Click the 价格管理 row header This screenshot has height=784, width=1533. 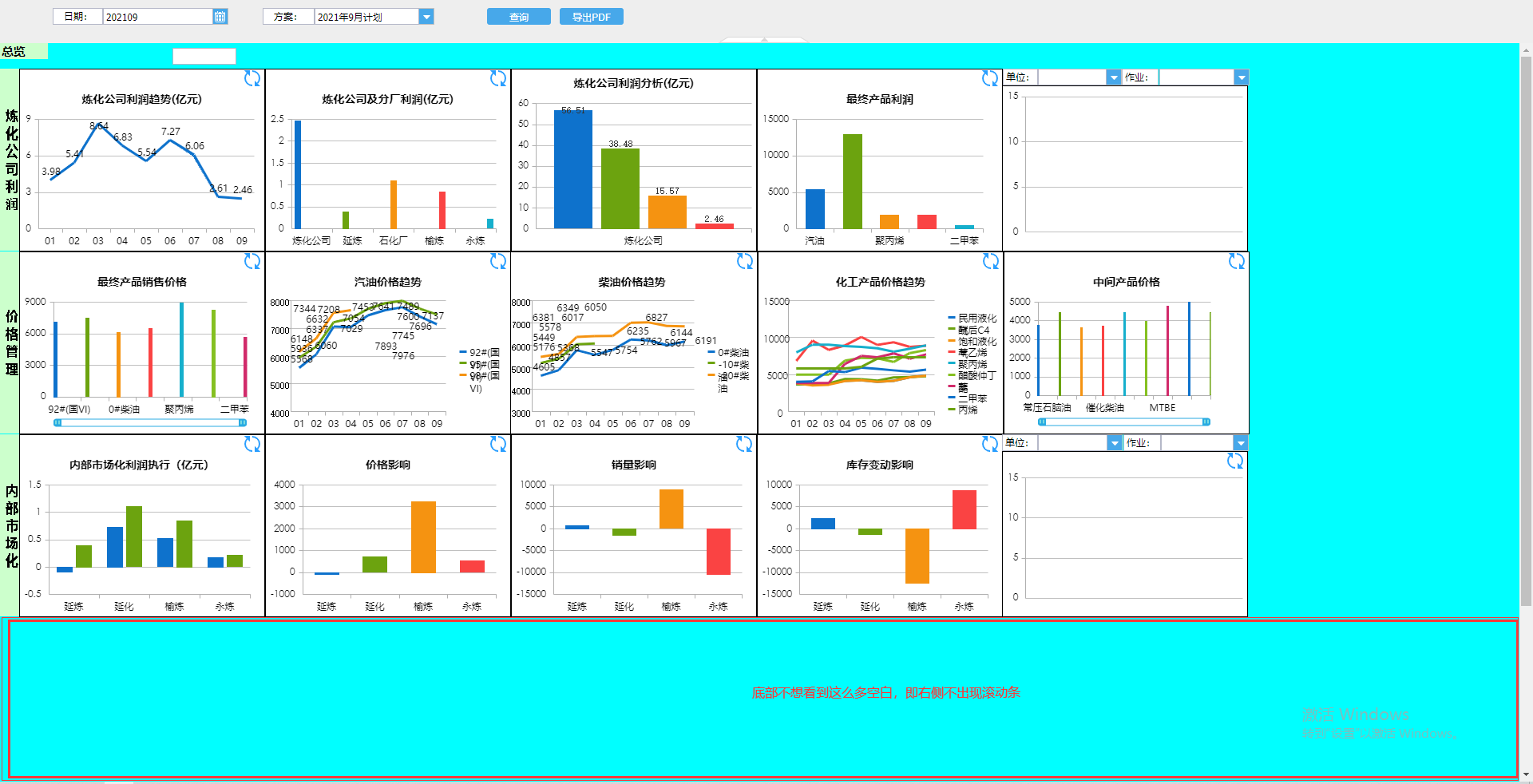pos(11,343)
